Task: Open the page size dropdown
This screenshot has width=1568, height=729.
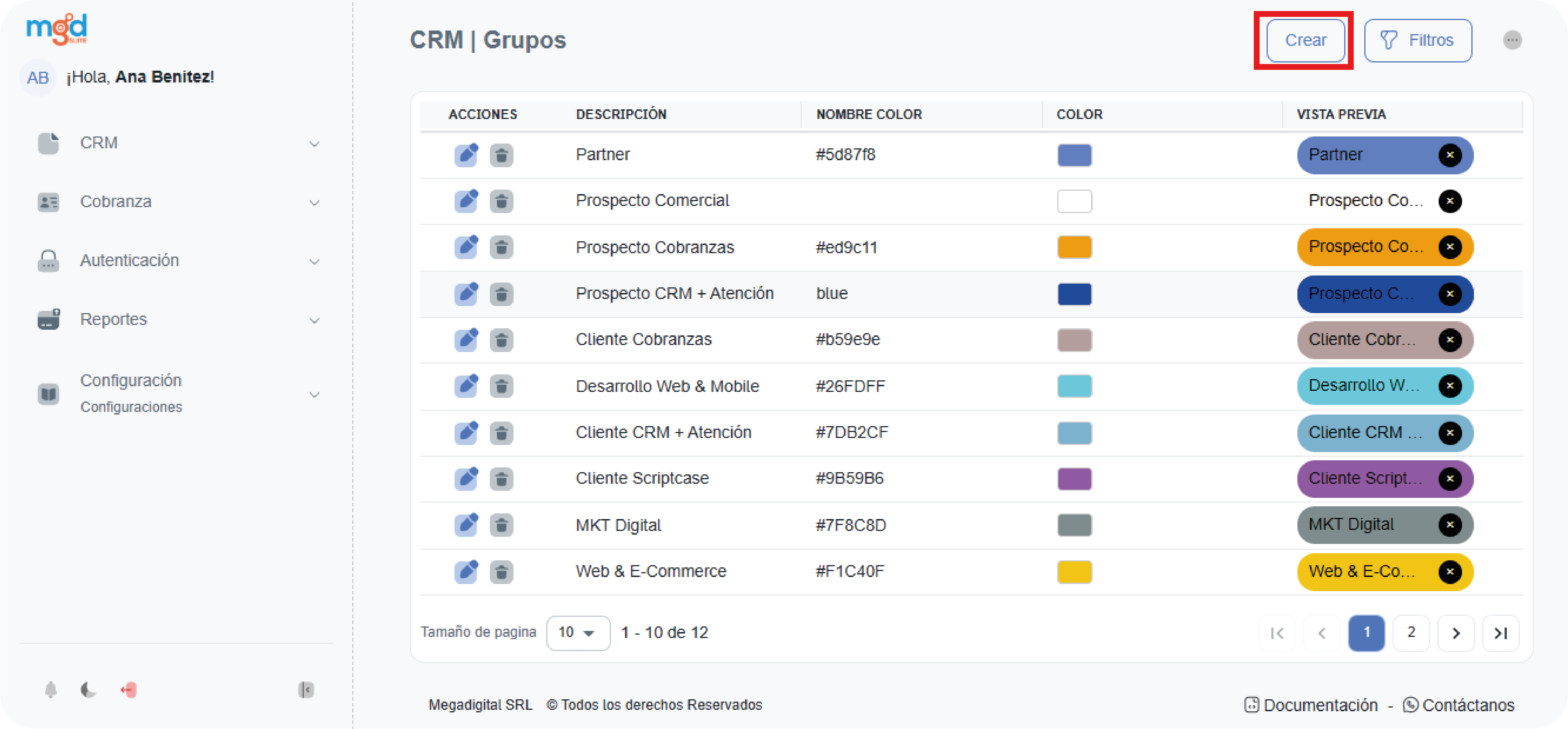Action: [578, 633]
